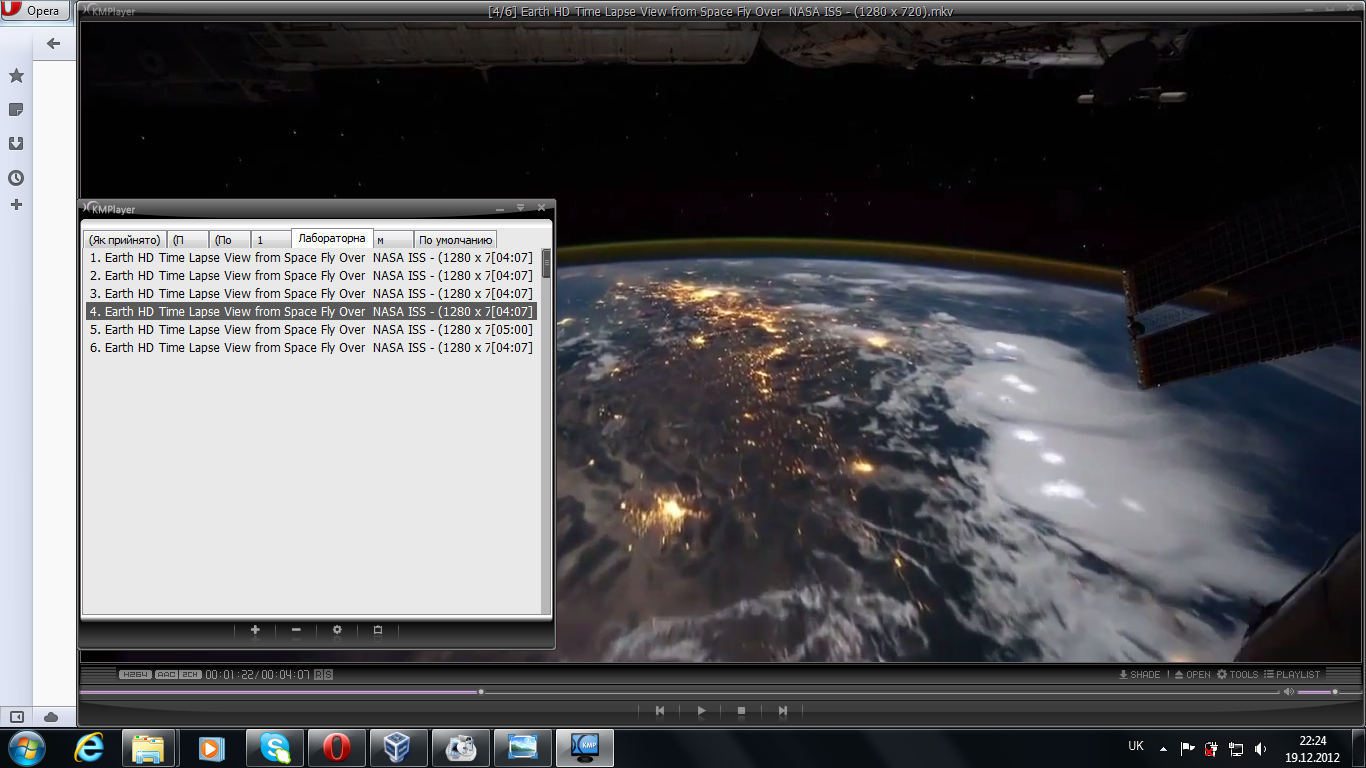The height and width of the screenshot is (768, 1366).
Task: Select playlist item 5 with duration 05:00
Action: click(x=311, y=330)
